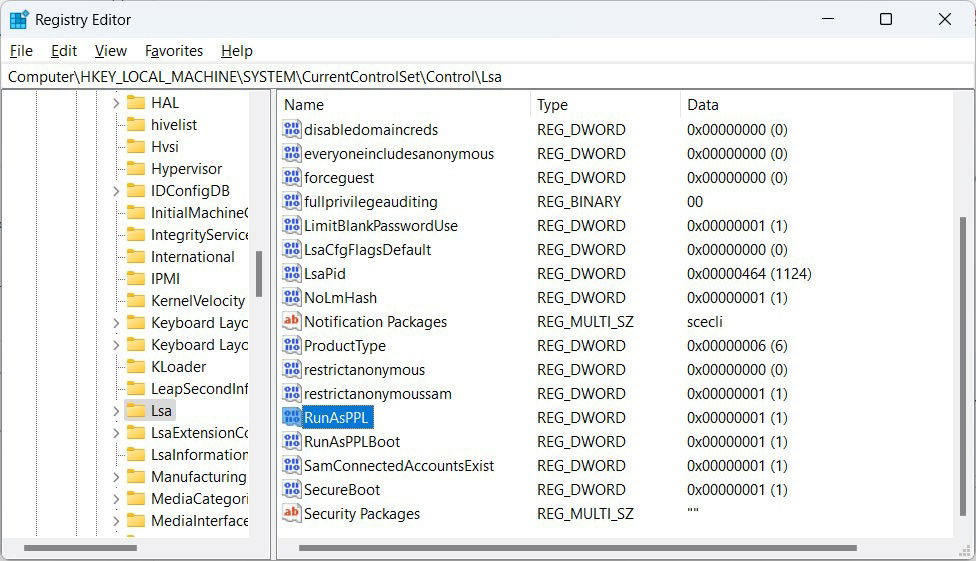
Task: Select the Hvsi key
Action: click(165, 146)
